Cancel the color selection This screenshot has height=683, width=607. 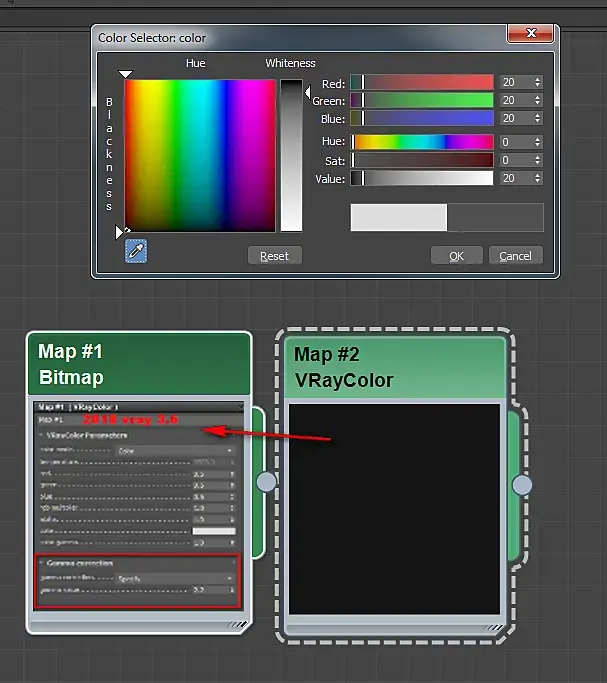(516, 256)
